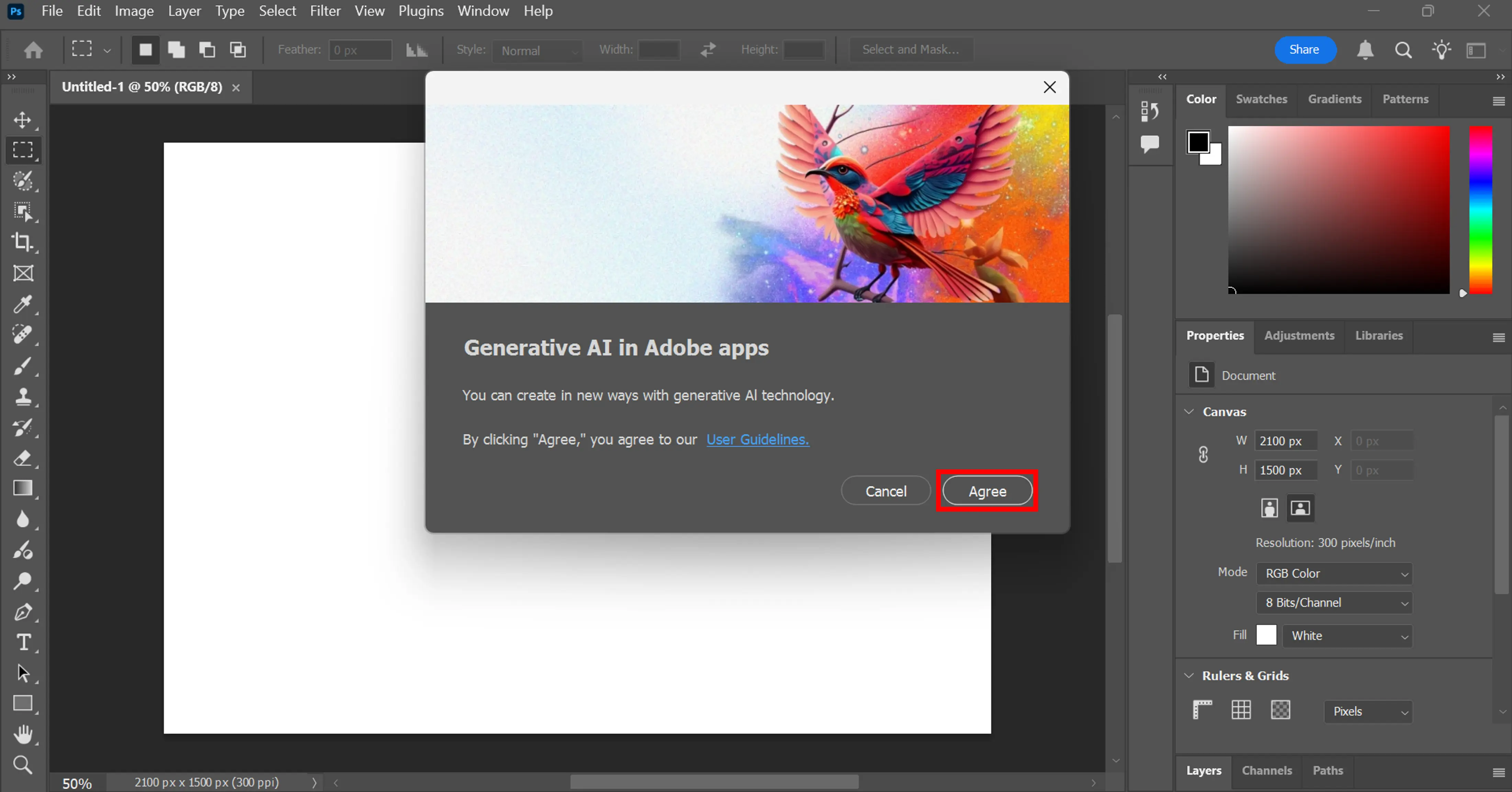
Task: Select the Zoom tool in toolbar
Action: [22, 765]
